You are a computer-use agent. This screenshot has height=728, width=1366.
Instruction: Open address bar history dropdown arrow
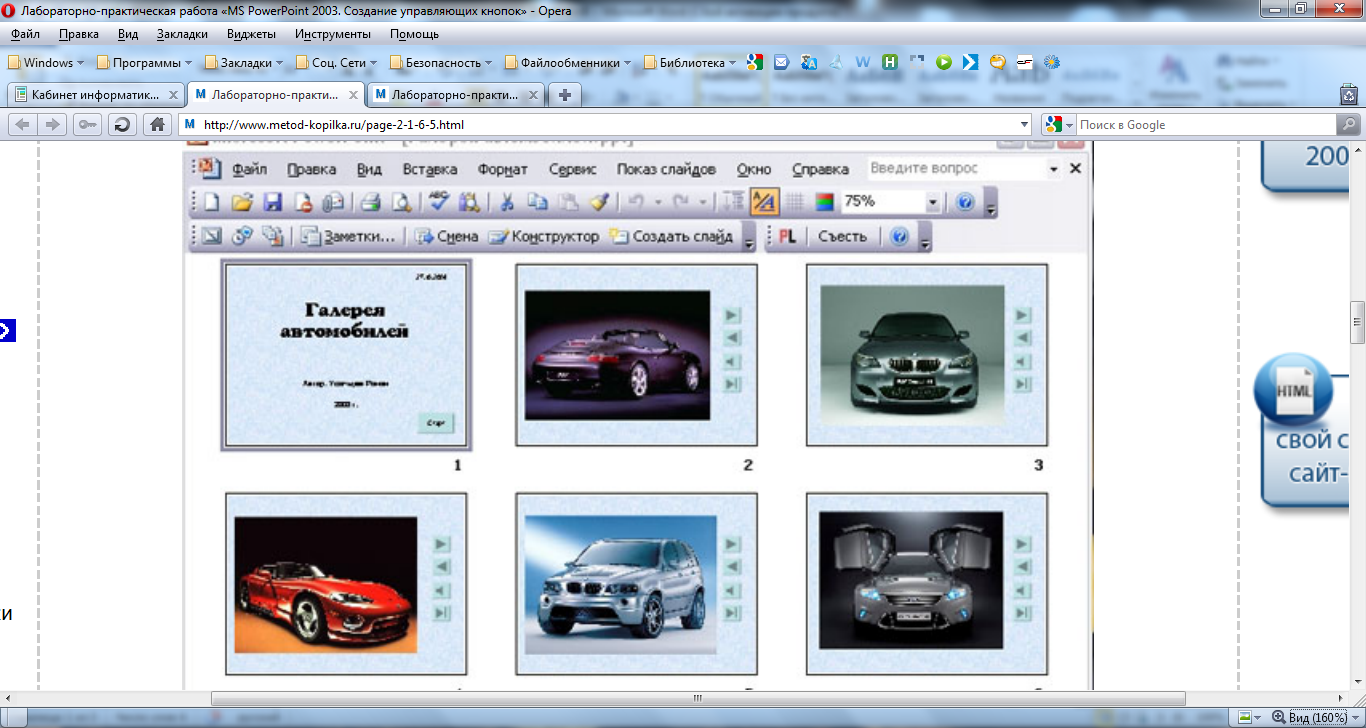point(1023,125)
